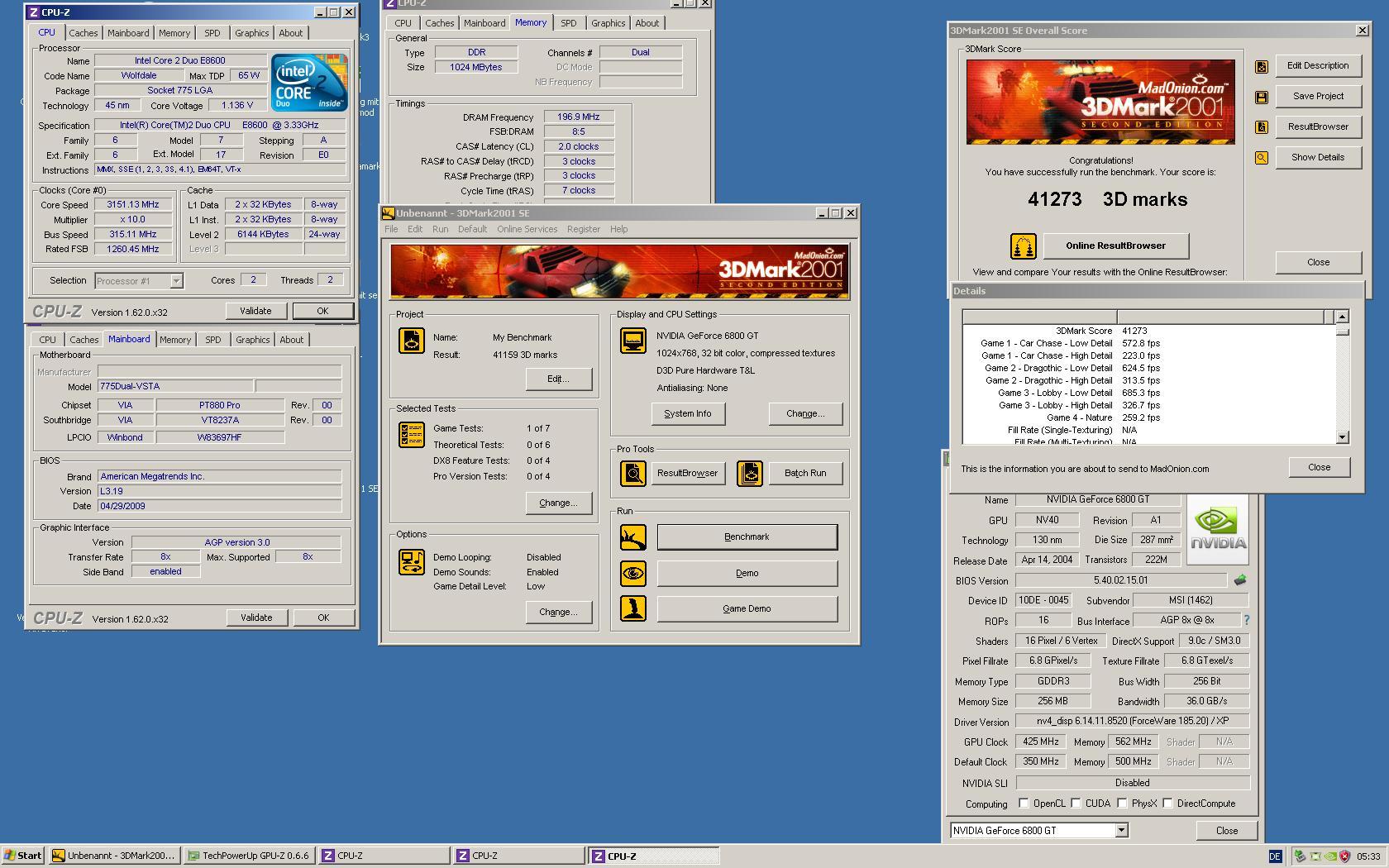Open the Edit menu in 3DMark2001 SE
Viewport: 1389px width, 868px height.
(415, 229)
